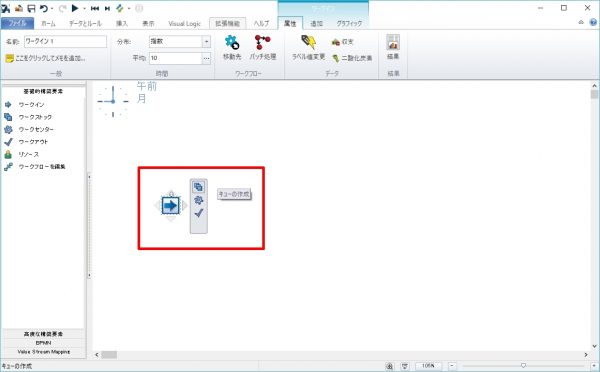Click the queue icon in the popup toolbar
Screen dimensions: 600x372
tap(198, 187)
